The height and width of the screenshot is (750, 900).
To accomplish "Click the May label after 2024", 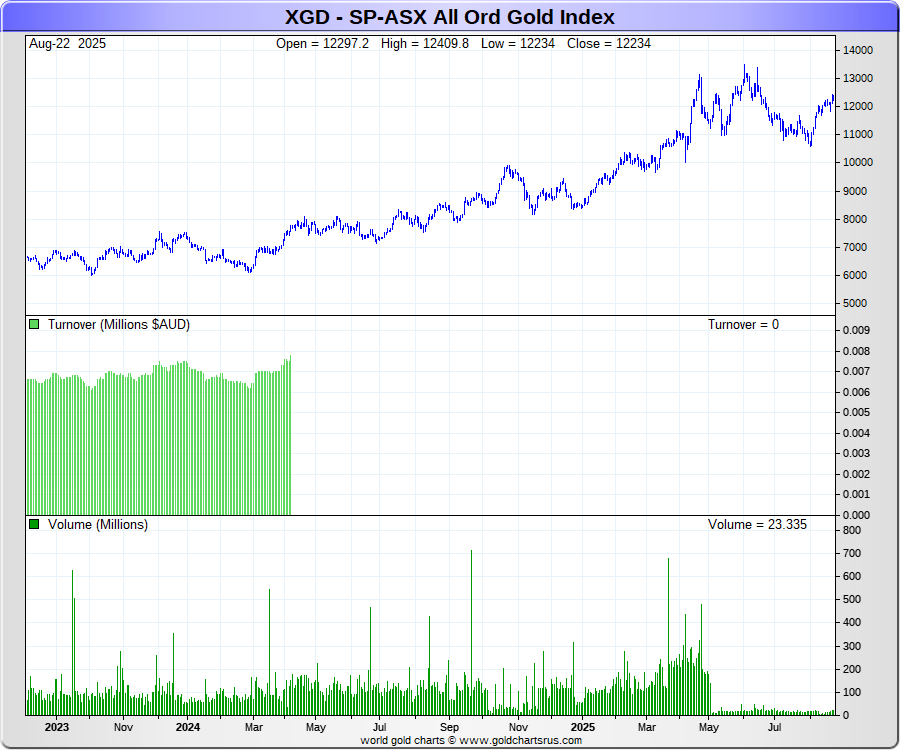I will [x=316, y=727].
